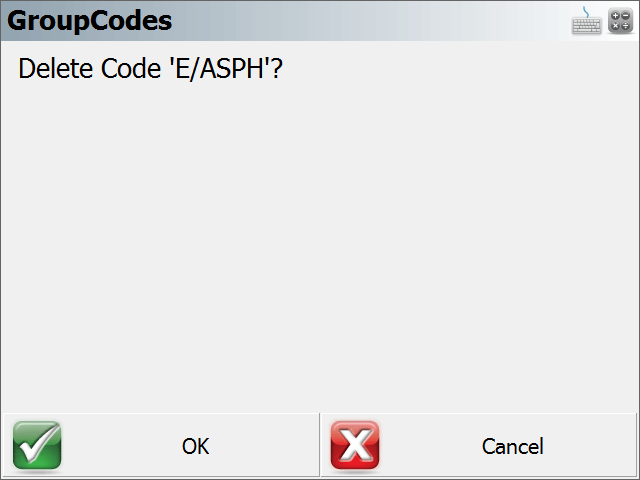This screenshot has height=480, width=640.
Task: Click the "Delete Code 'E/ASPH'?" message
Action: pyautogui.click(x=150, y=69)
